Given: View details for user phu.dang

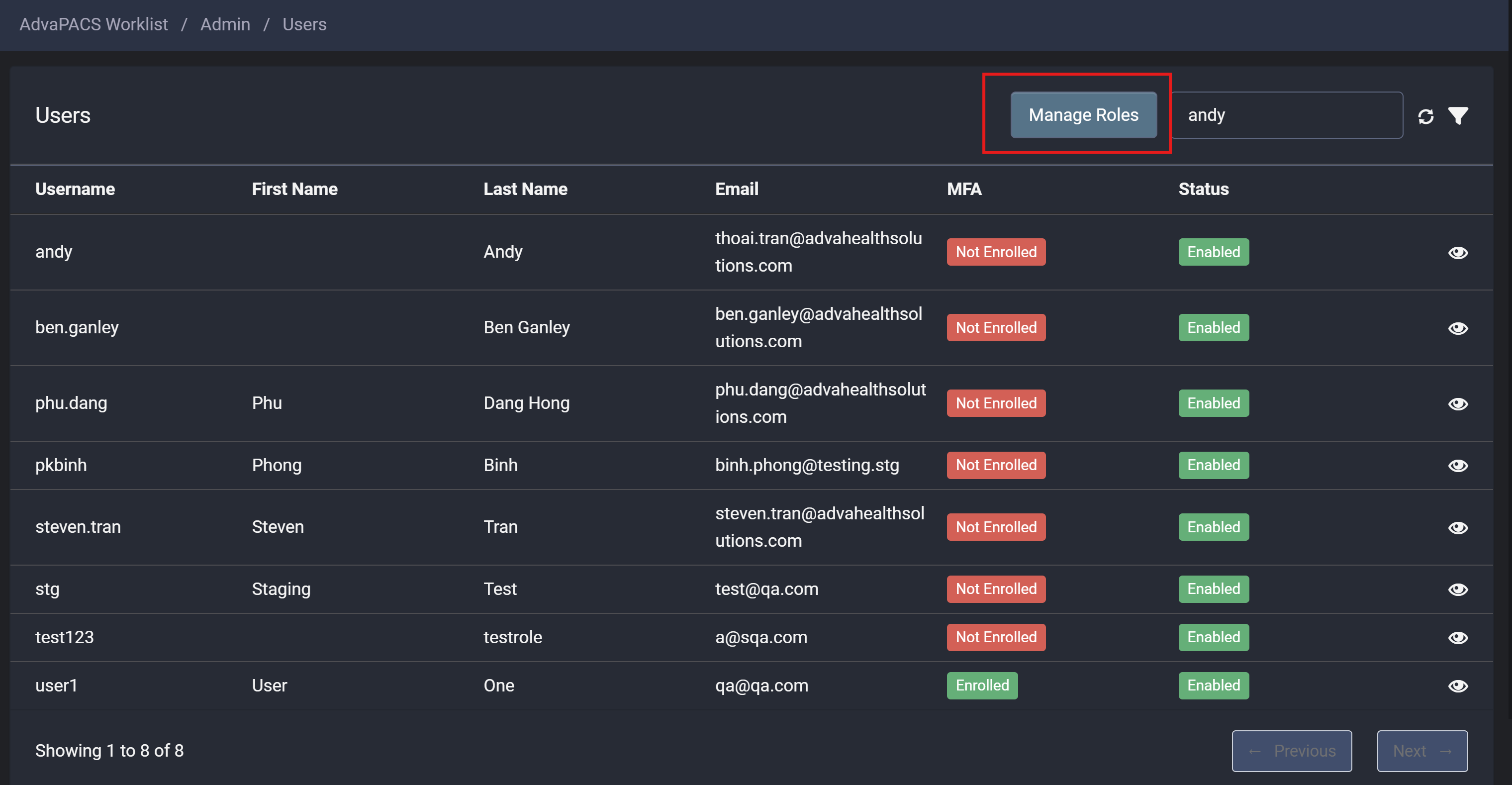Looking at the screenshot, I should click(x=1458, y=404).
